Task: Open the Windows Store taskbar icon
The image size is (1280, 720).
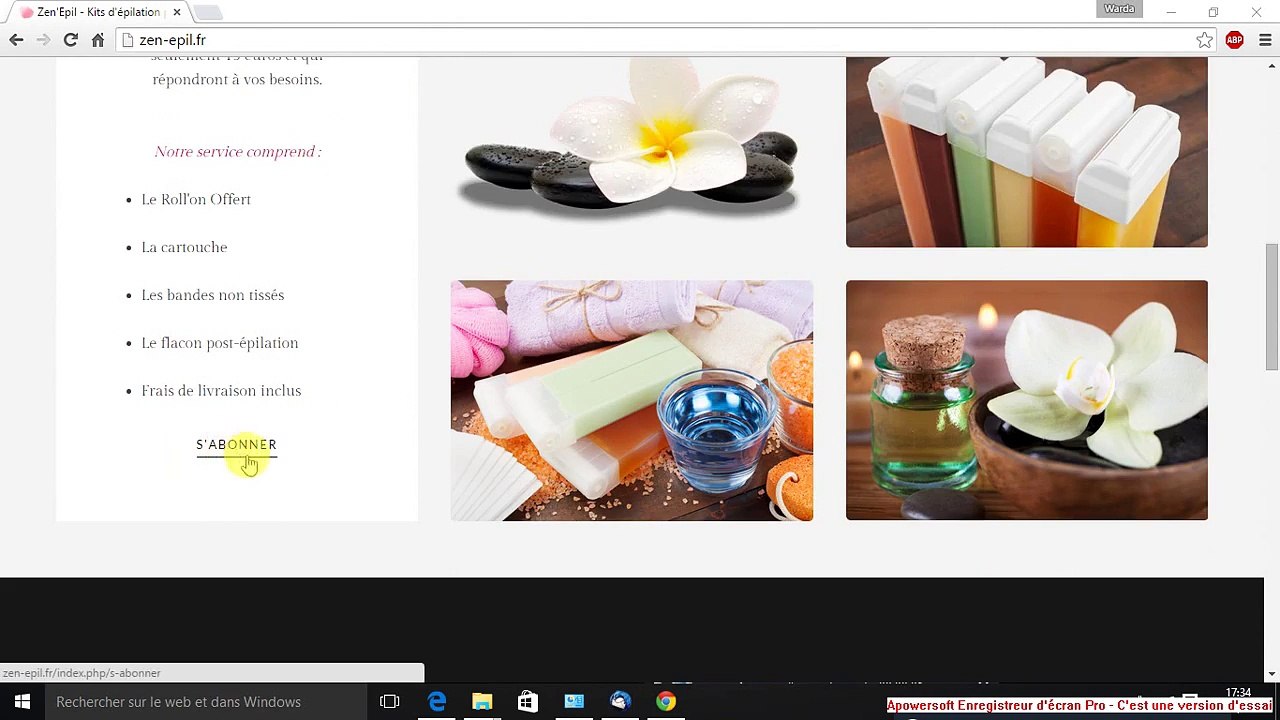Action: (528, 702)
